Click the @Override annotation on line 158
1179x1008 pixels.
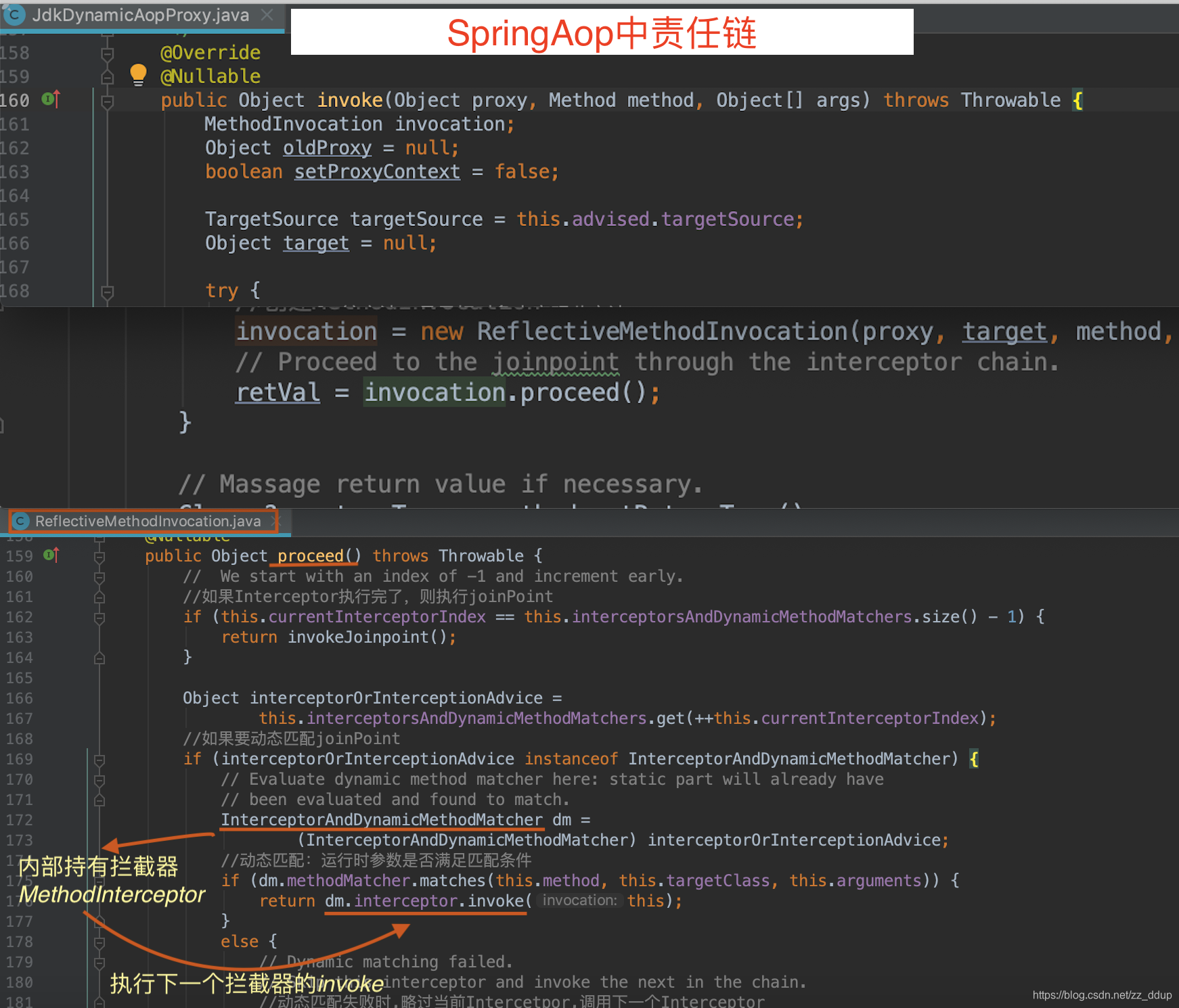210,52
